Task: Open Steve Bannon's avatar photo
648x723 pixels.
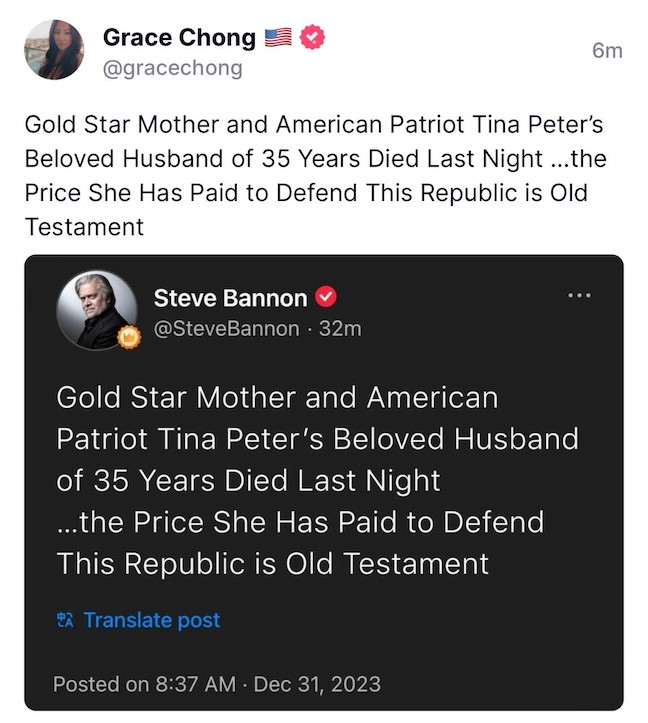Action: point(97,309)
